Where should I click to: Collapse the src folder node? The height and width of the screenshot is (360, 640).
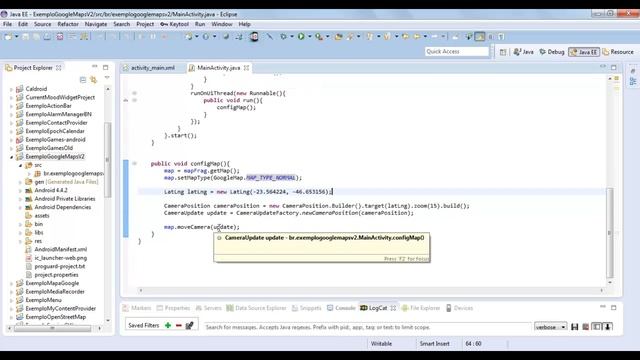[x=20, y=165]
